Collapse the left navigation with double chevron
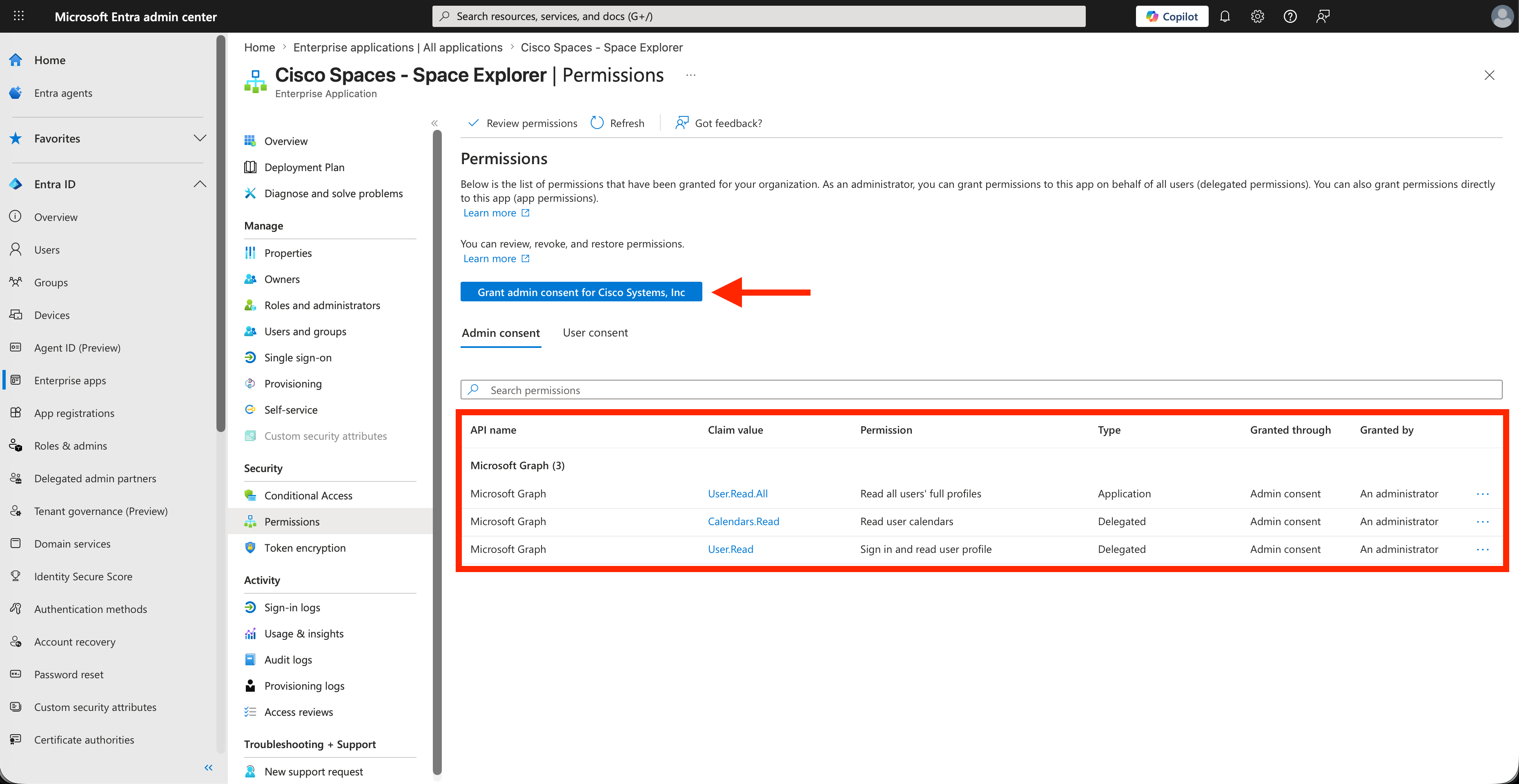Image resolution: width=1519 pixels, height=784 pixels. [208, 767]
